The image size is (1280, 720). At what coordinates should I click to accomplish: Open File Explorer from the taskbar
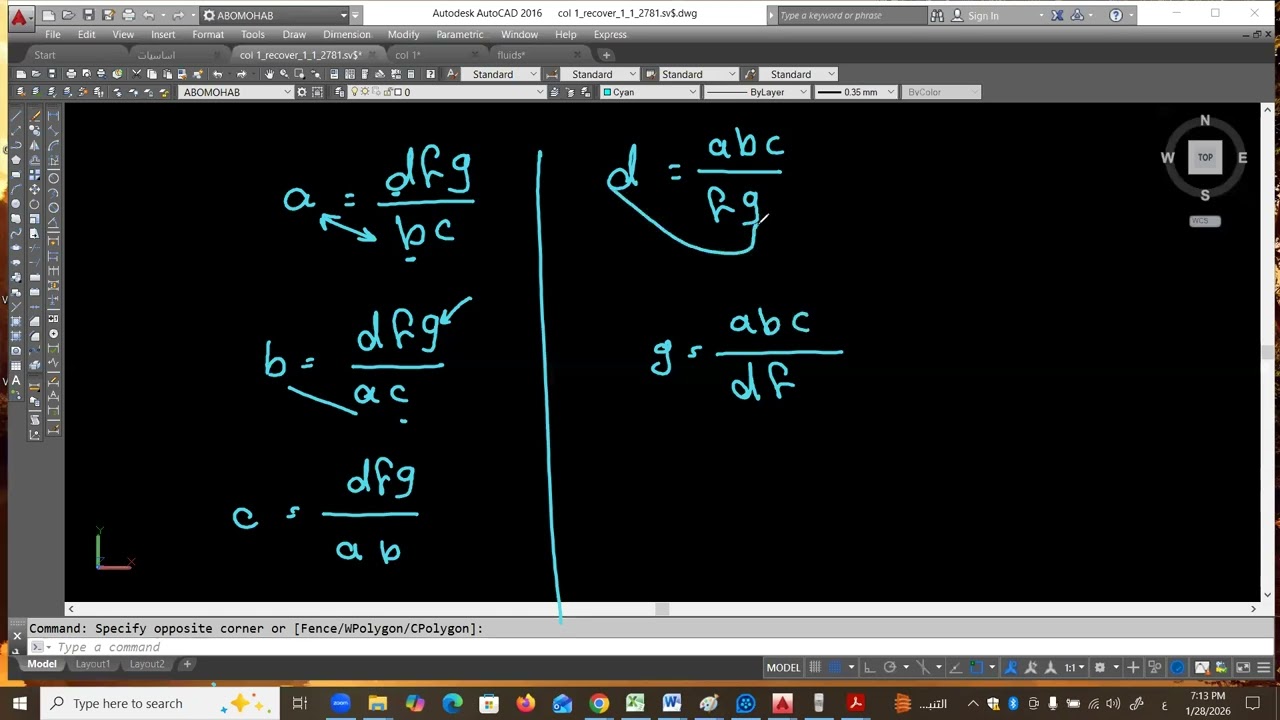point(378,703)
